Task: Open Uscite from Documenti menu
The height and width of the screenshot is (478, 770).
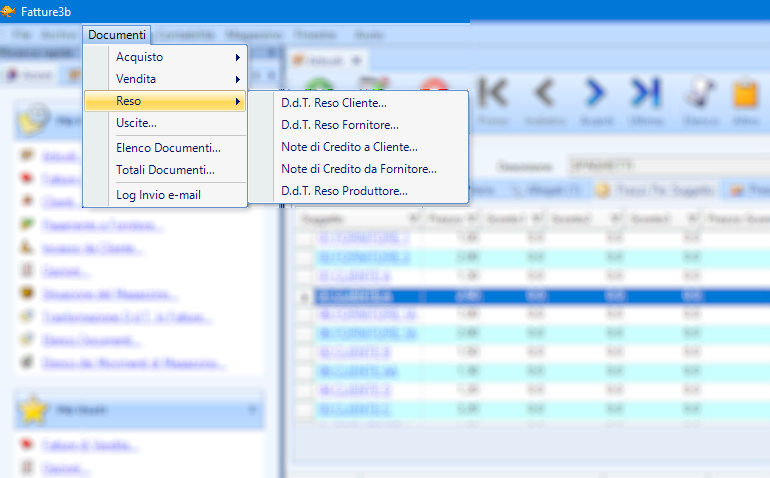Action: click(136, 123)
